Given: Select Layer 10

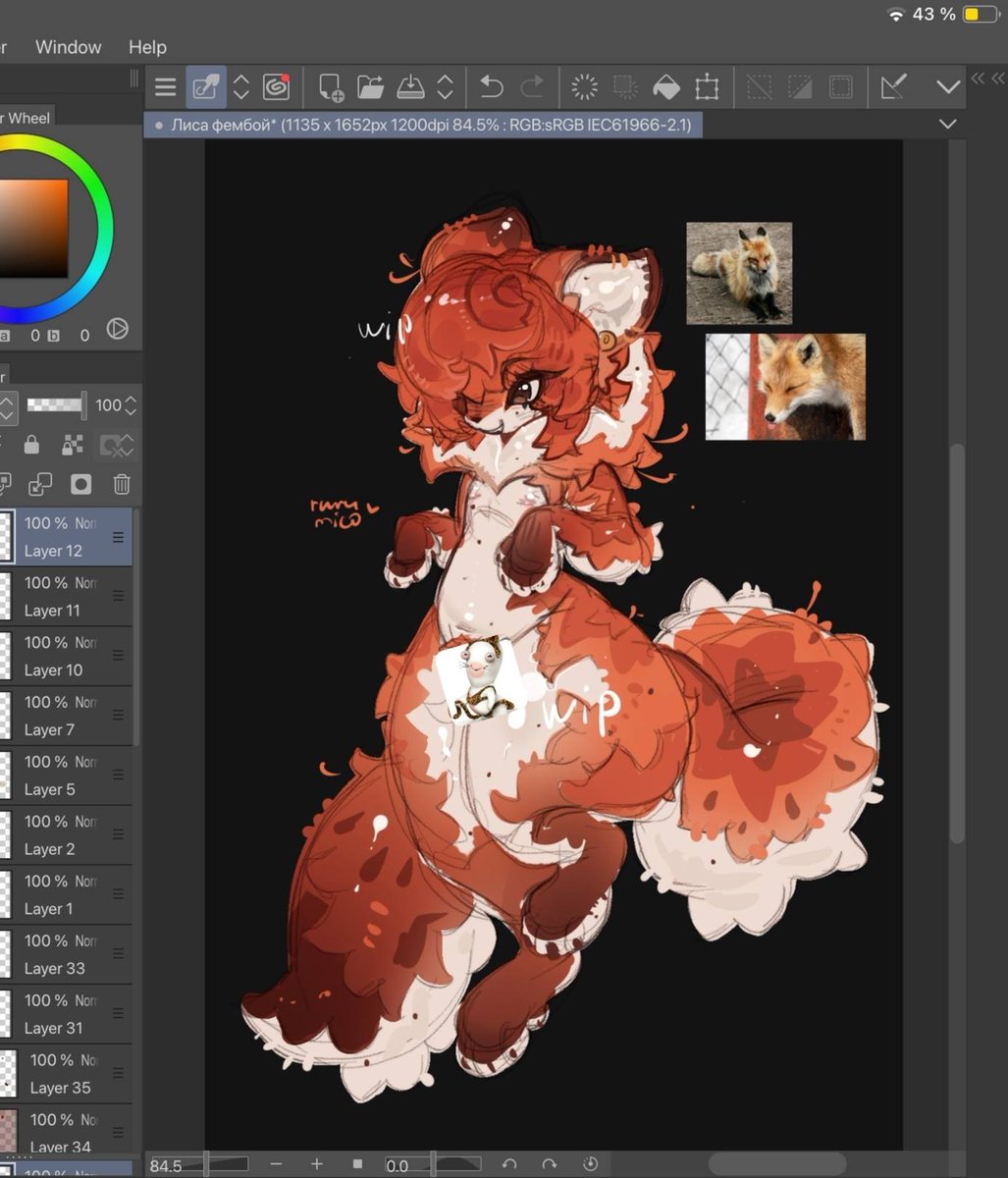Looking at the screenshot, I should pos(67,657).
